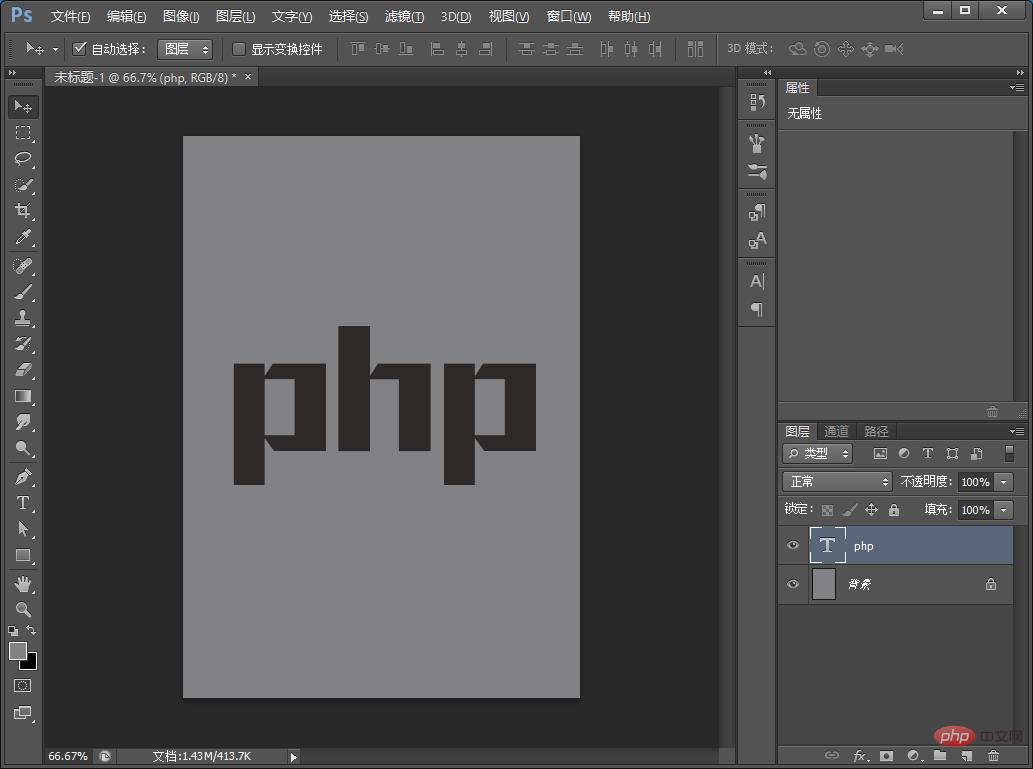Open the Layers panel flyout menu
This screenshot has width=1033, height=769.
[1017, 432]
